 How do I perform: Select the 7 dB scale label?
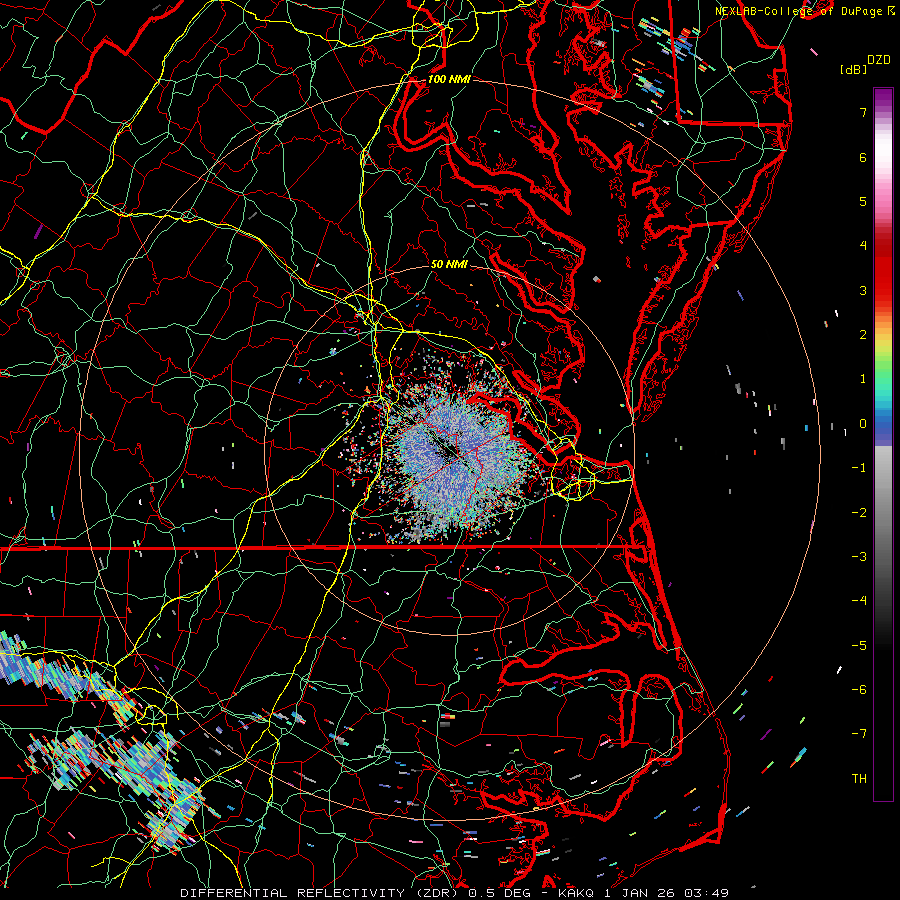click(863, 112)
